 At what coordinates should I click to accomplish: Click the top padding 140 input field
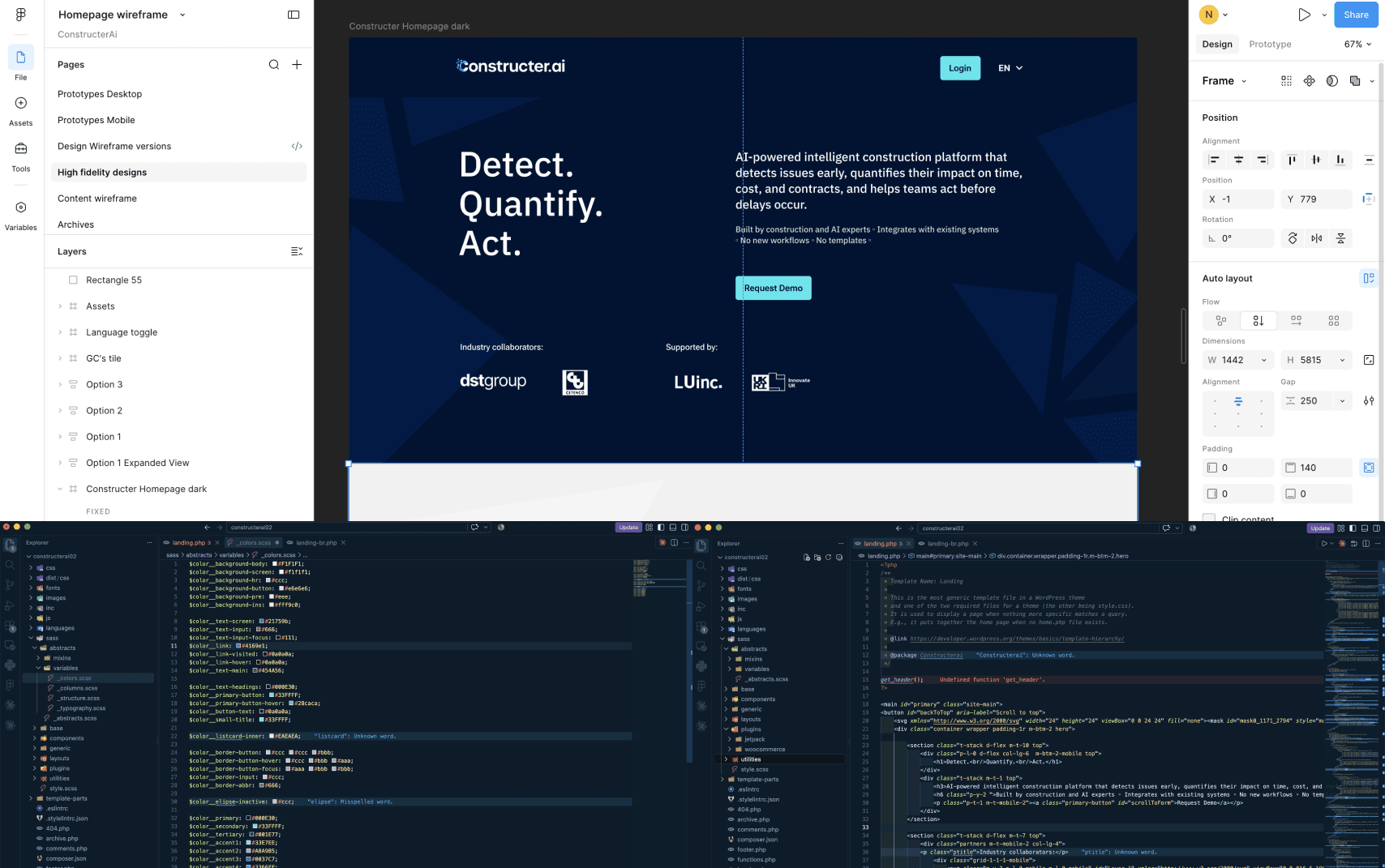(1317, 468)
